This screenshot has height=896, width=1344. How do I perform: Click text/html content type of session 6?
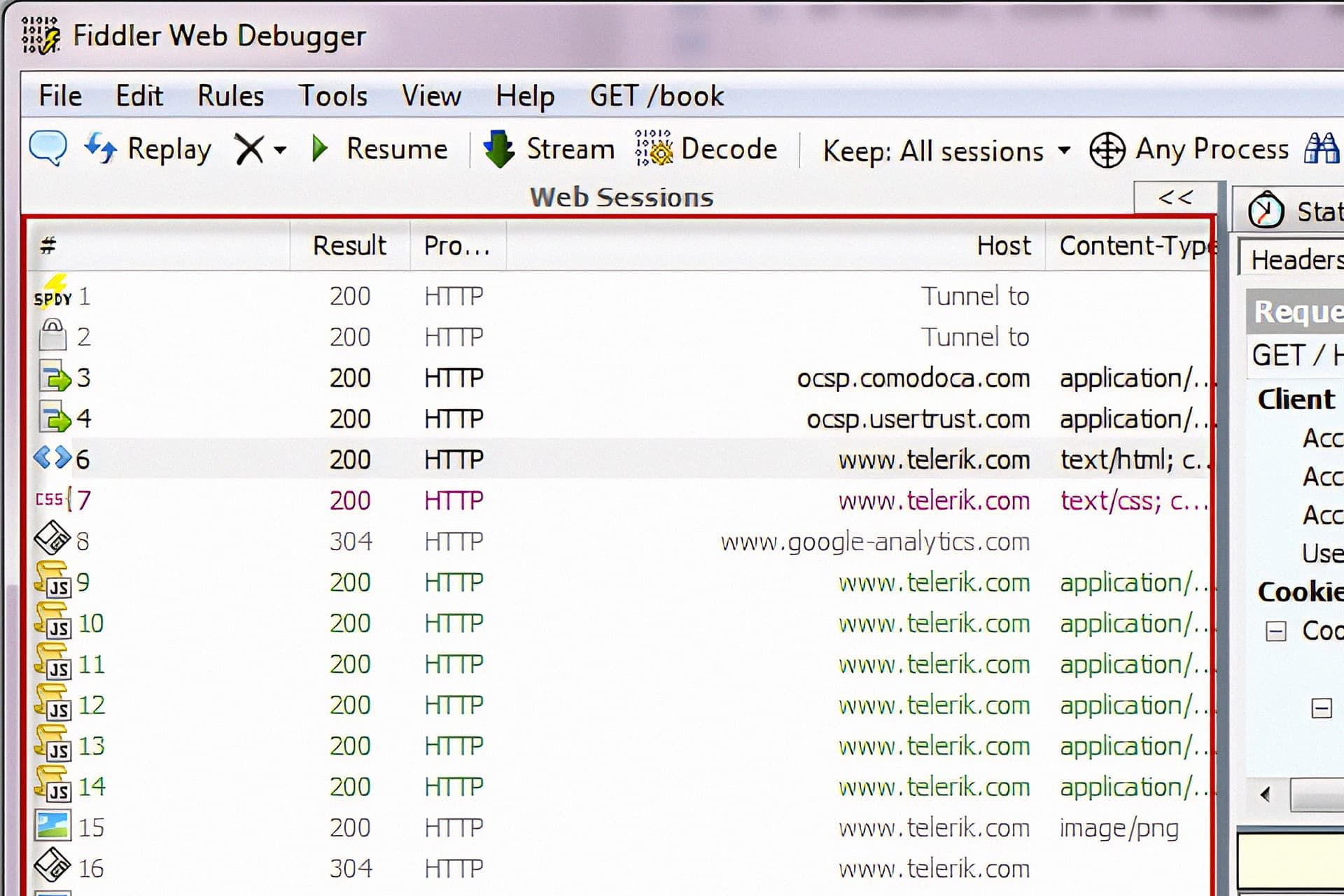pos(1133,460)
